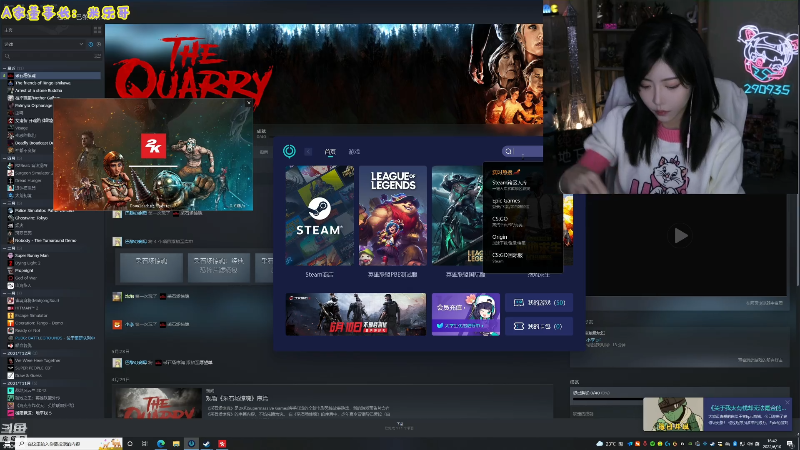This screenshot has height=450, width=800.
Task: Select the Steam entry heading the search dropdown
Action: (522, 185)
